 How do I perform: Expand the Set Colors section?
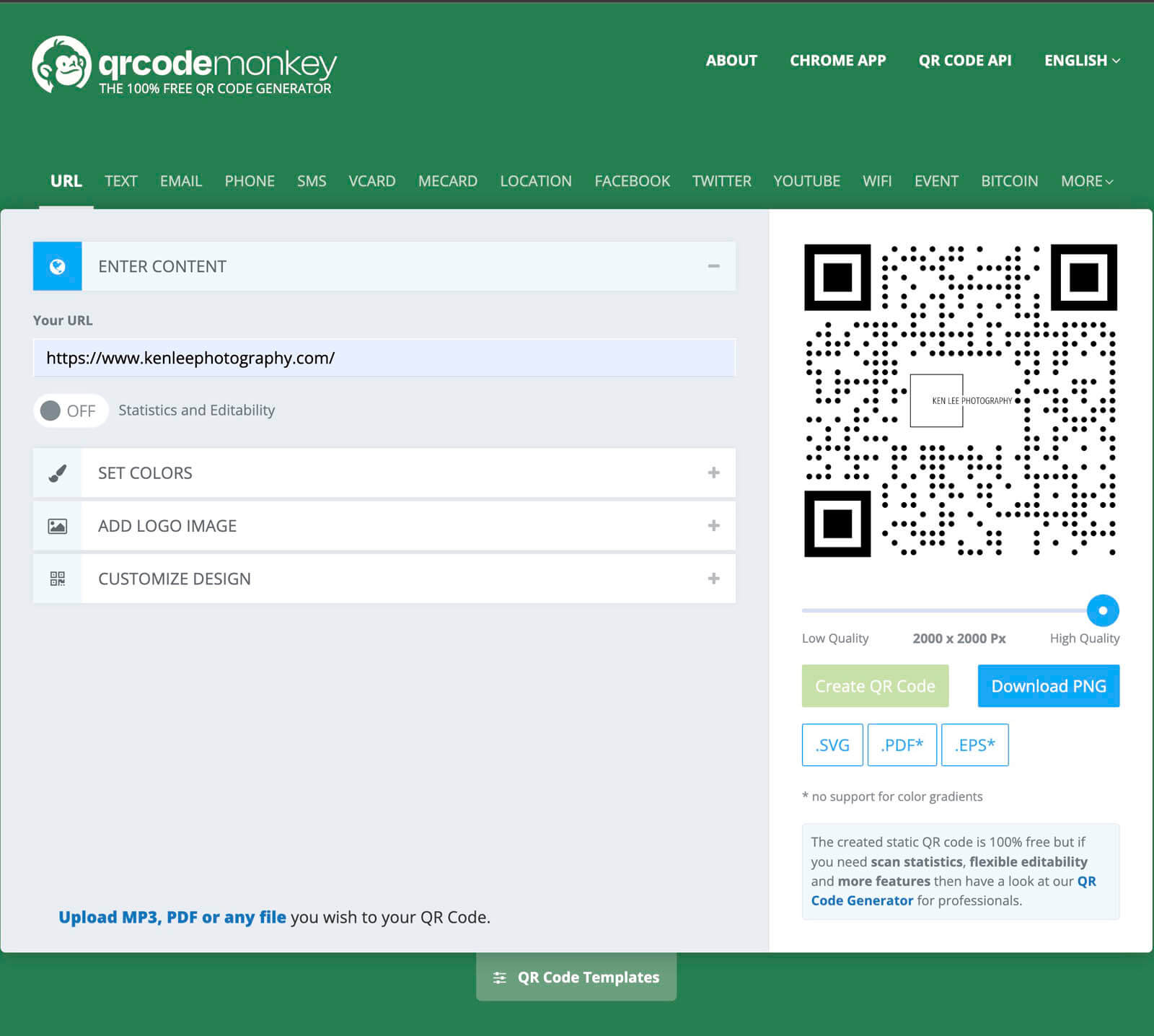(713, 473)
